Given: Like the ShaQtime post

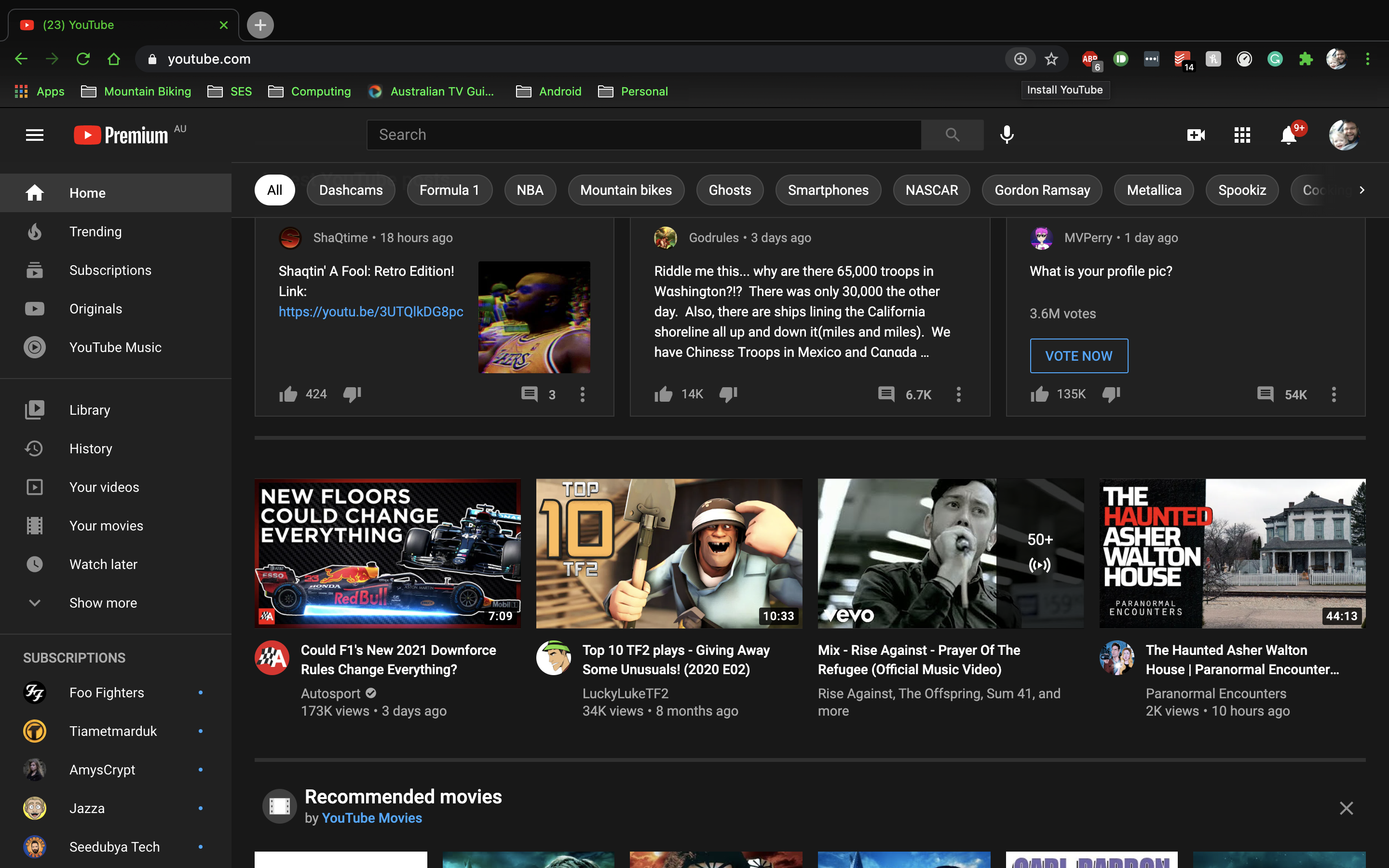Looking at the screenshot, I should click(288, 394).
